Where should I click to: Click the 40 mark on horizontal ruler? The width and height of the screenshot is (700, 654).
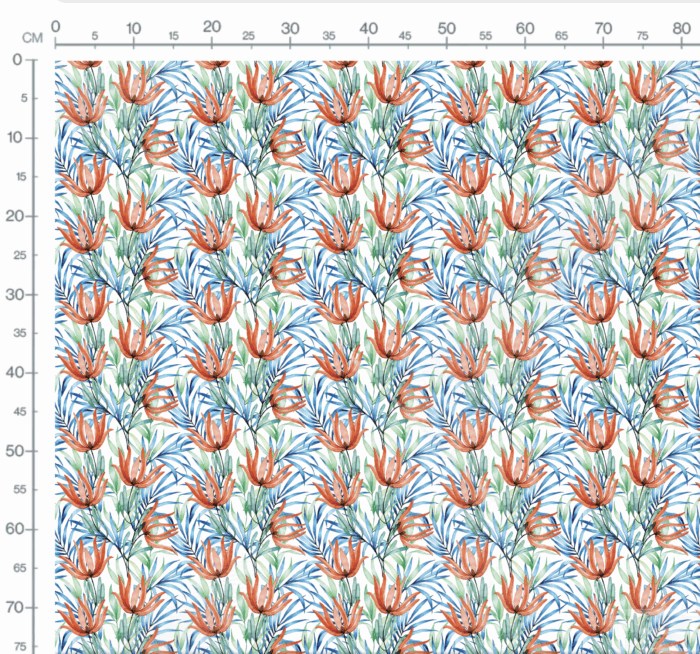[368, 29]
